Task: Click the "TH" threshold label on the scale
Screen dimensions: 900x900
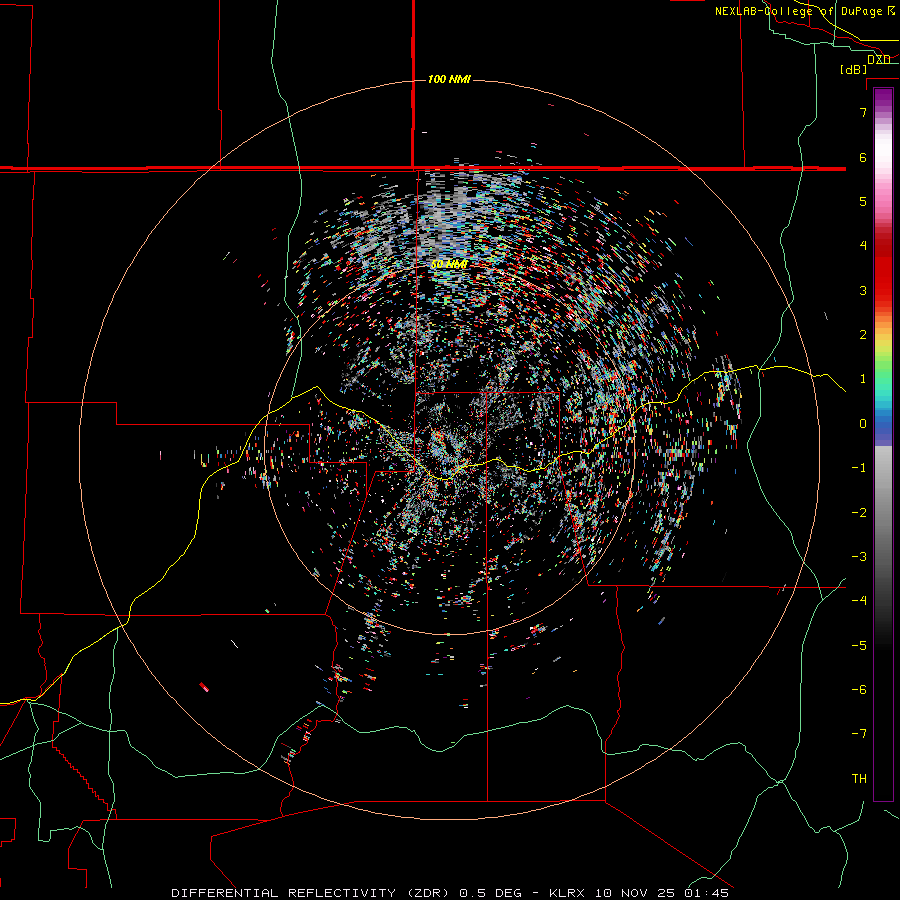Action: coord(859,778)
